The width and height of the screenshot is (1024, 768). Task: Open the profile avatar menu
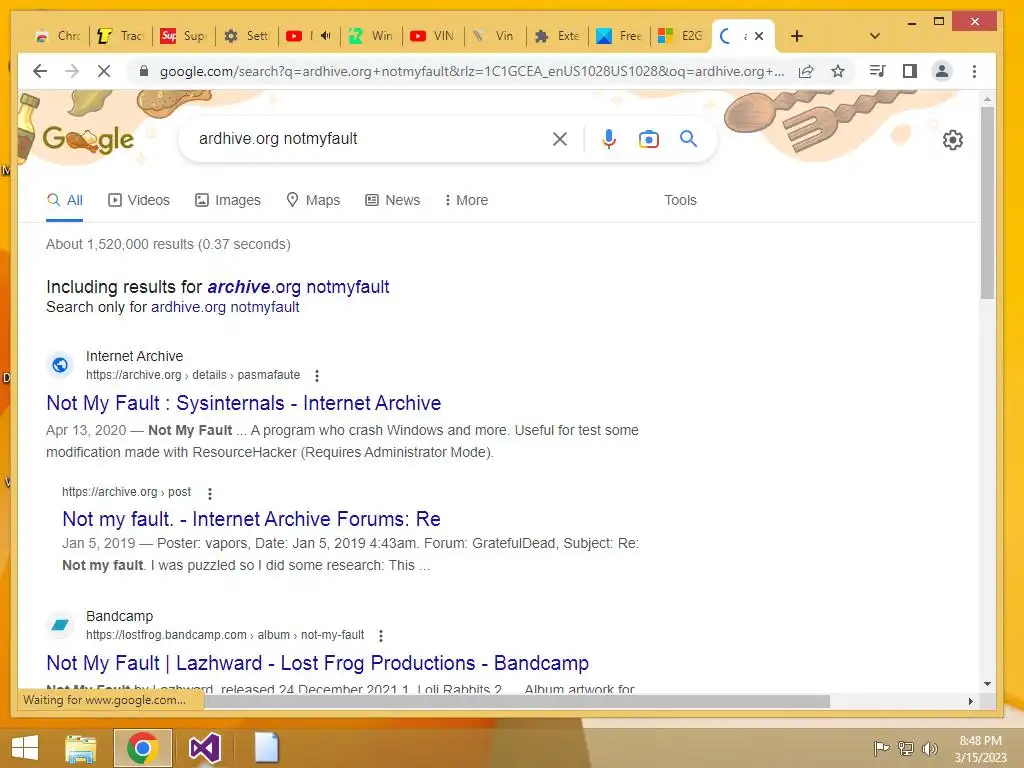pos(942,71)
